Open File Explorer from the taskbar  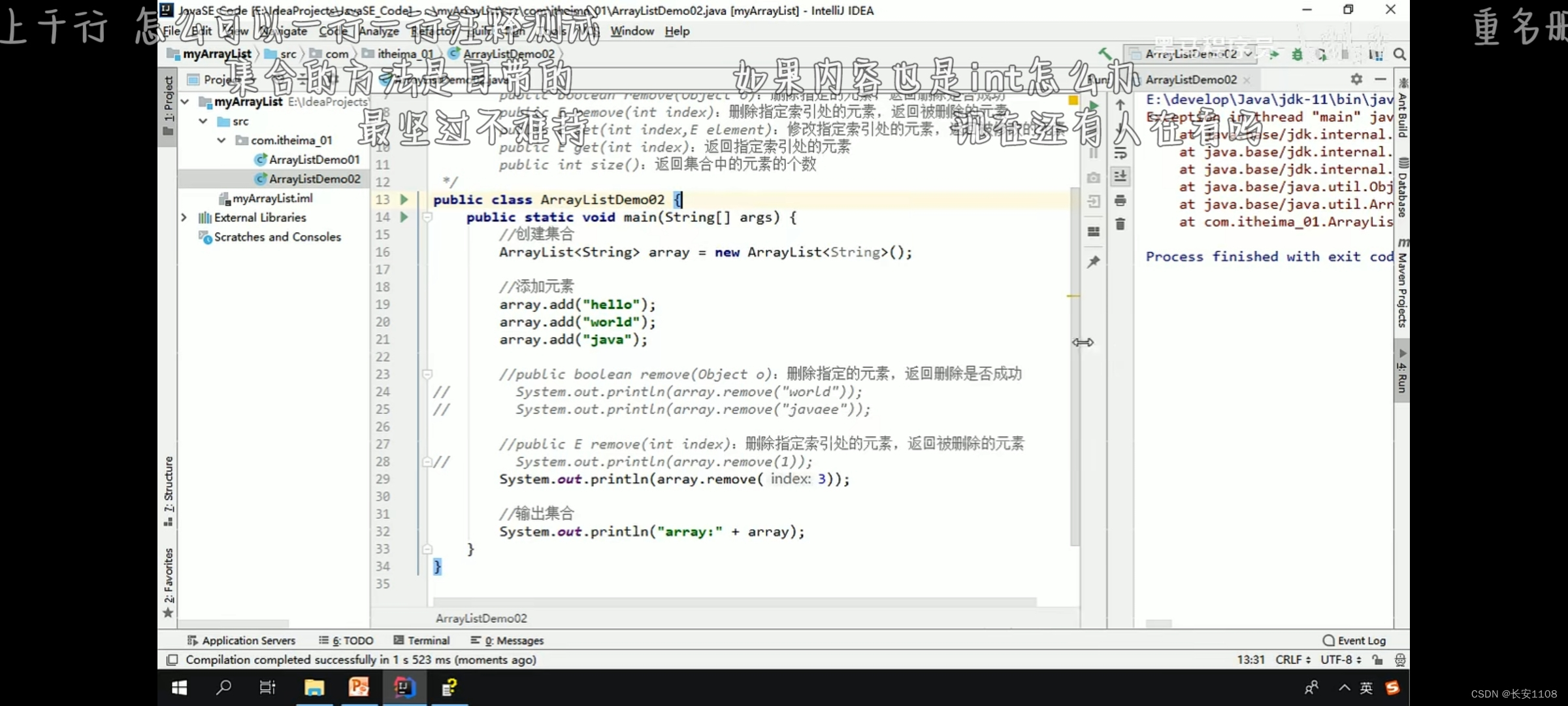pyautogui.click(x=314, y=688)
